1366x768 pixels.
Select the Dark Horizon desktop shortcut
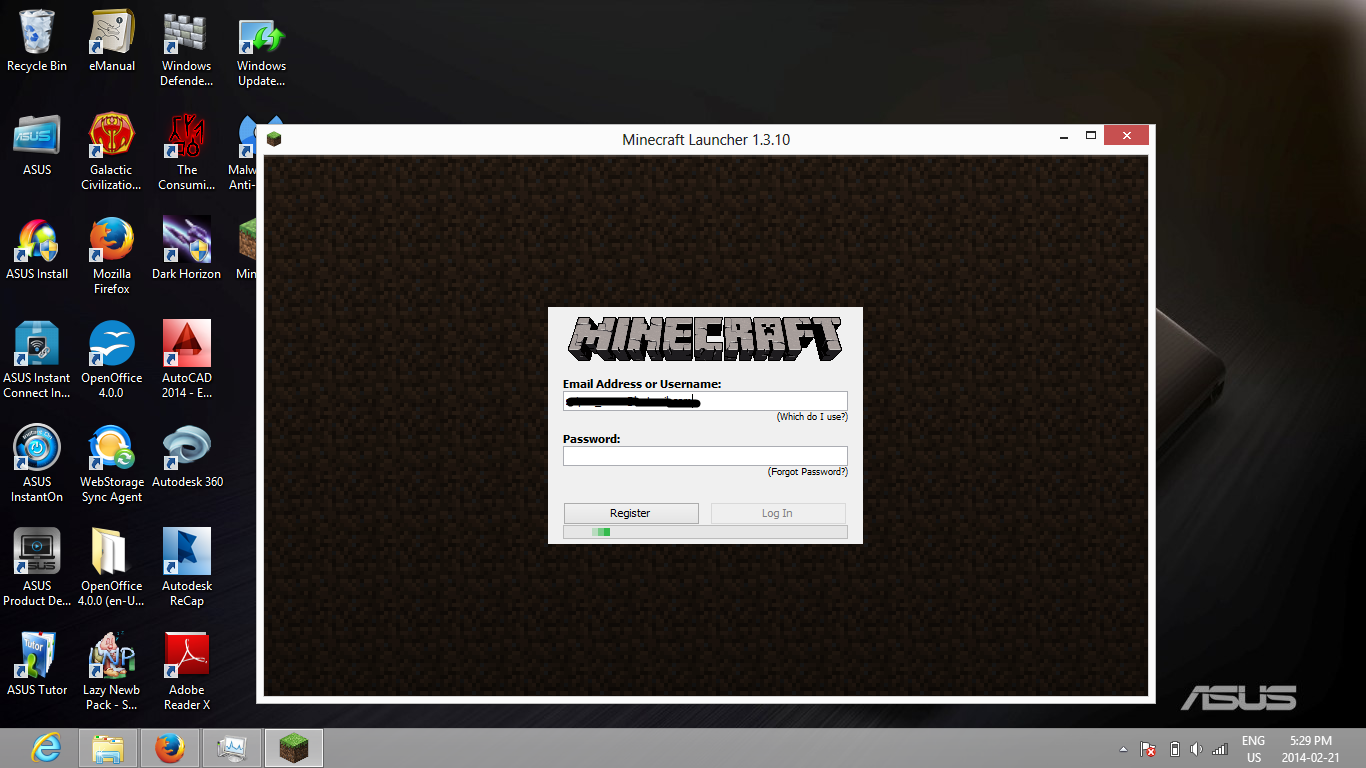pos(187,249)
